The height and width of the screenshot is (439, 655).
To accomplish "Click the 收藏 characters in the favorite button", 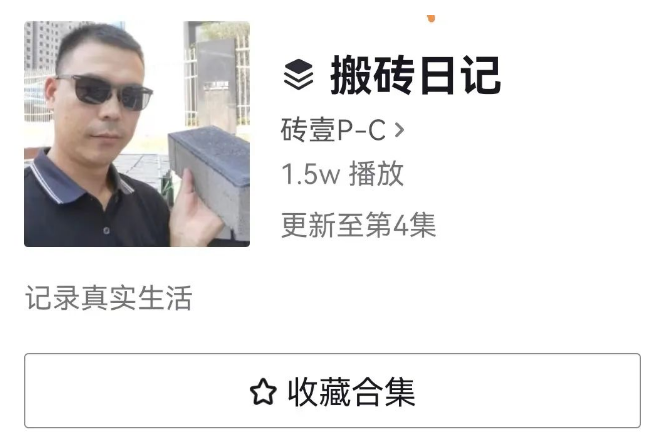I will point(319,391).
